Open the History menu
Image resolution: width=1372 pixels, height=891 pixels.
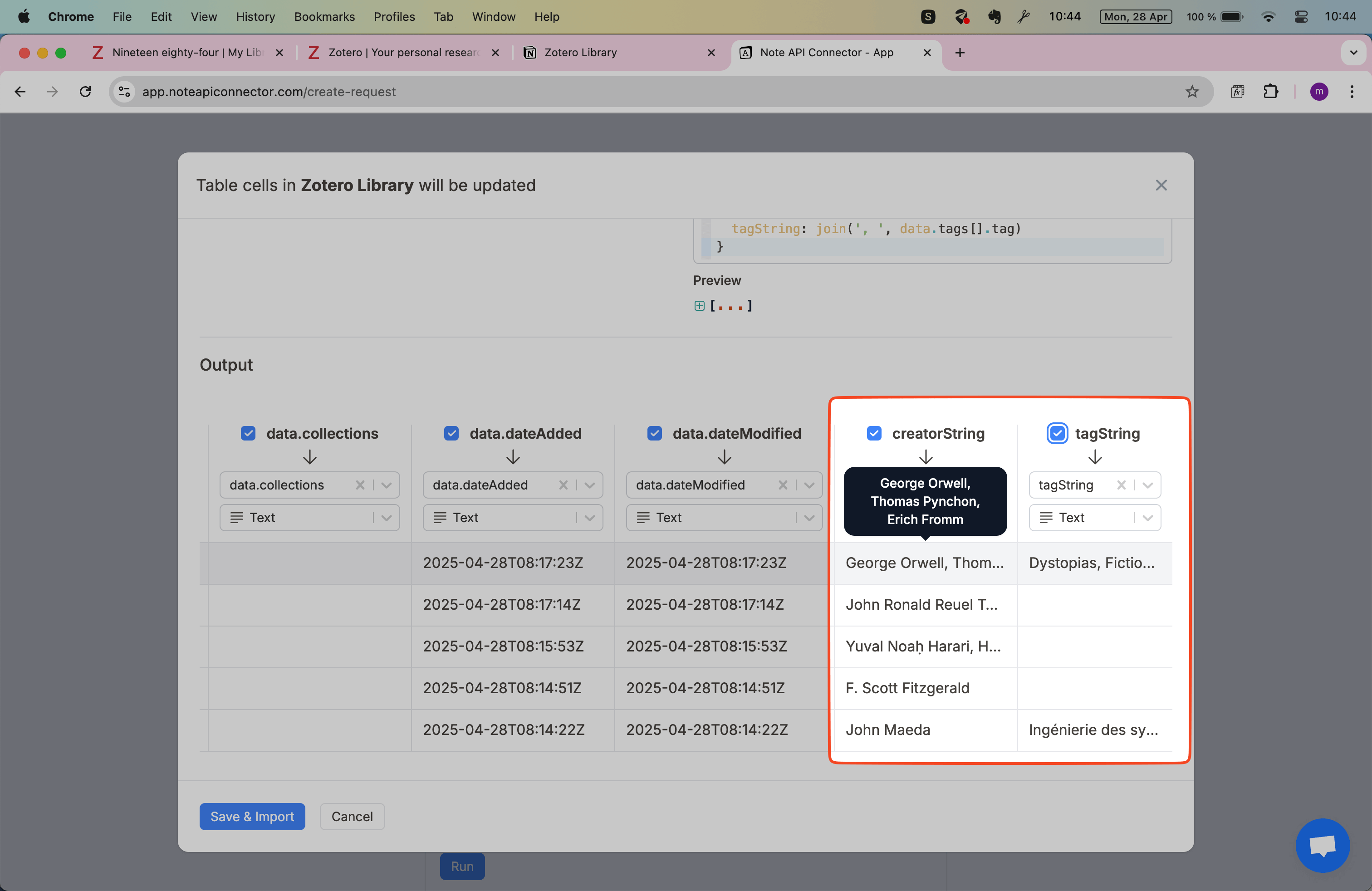pyautogui.click(x=255, y=17)
